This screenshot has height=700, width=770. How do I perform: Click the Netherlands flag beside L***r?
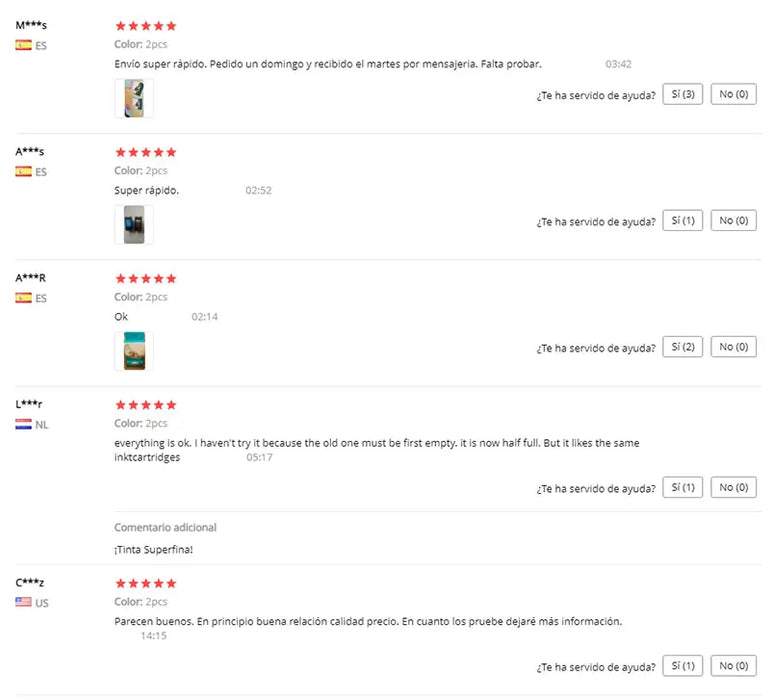point(24,424)
